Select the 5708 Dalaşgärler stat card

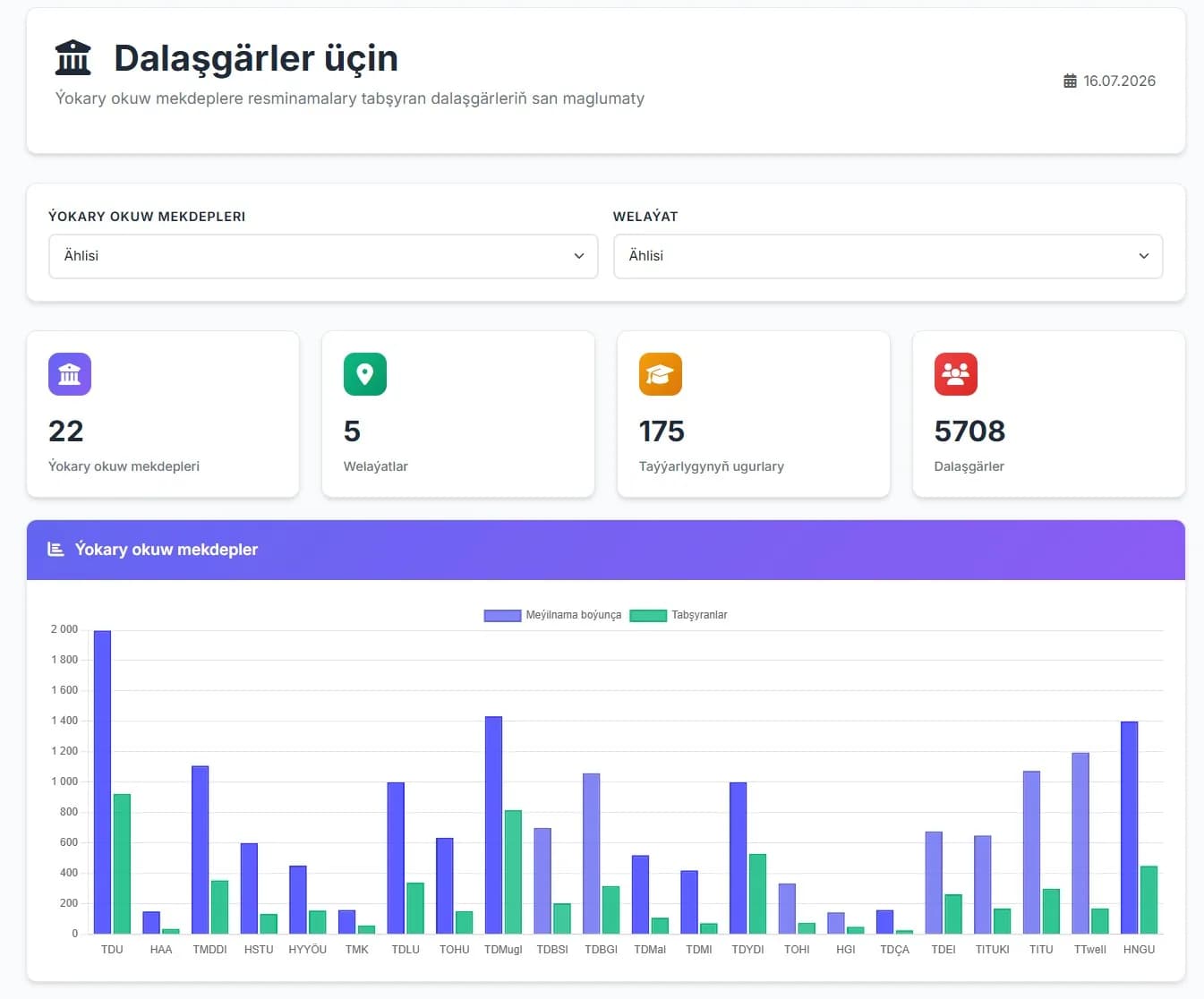[x=1048, y=414]
